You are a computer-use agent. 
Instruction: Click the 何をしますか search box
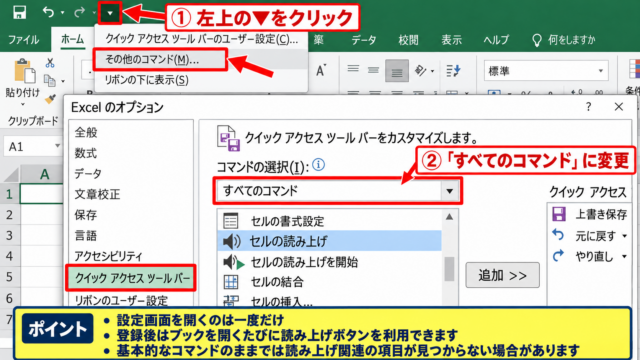[x=571, y=40]
